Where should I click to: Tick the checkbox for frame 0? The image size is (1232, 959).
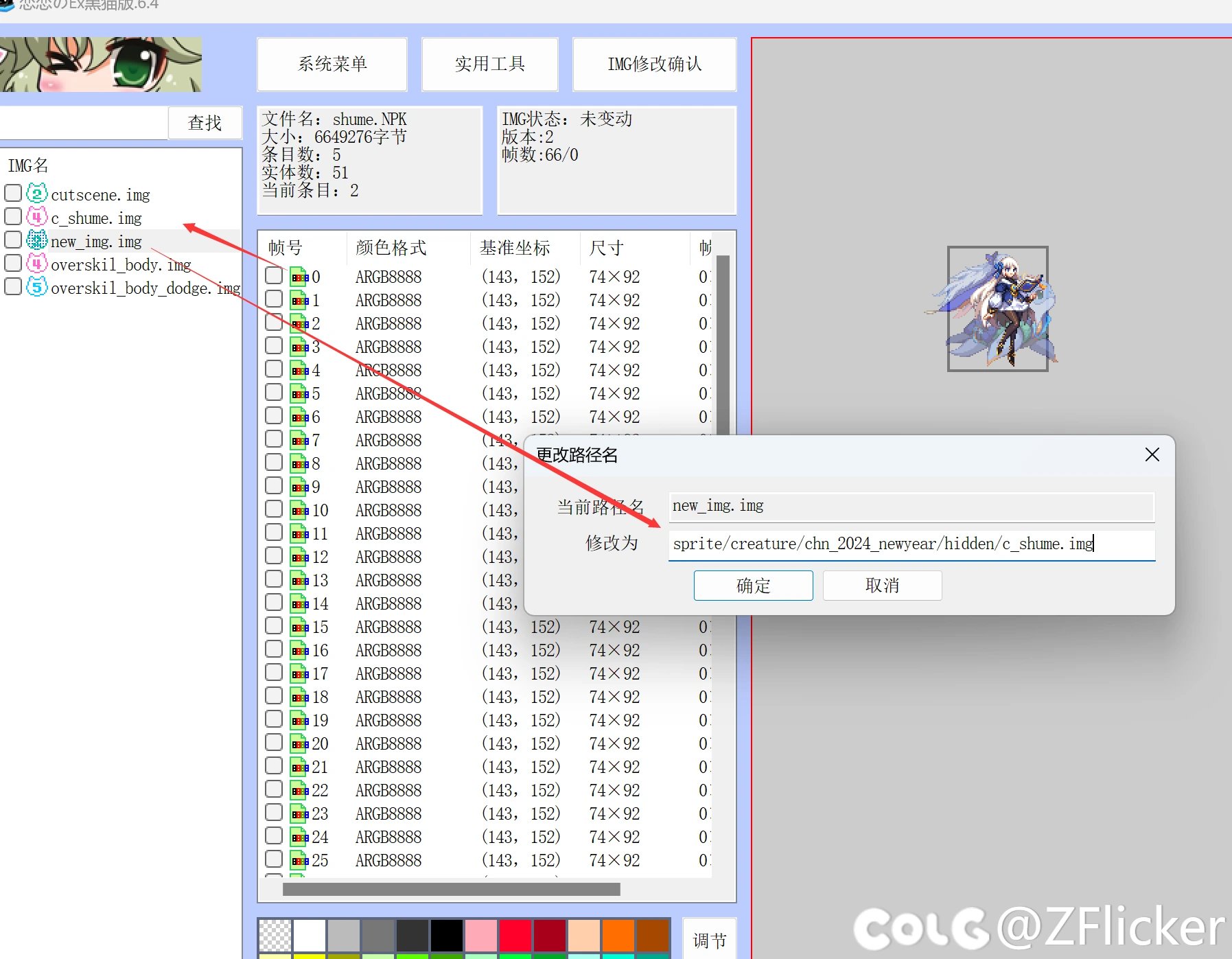click(274, 275)
